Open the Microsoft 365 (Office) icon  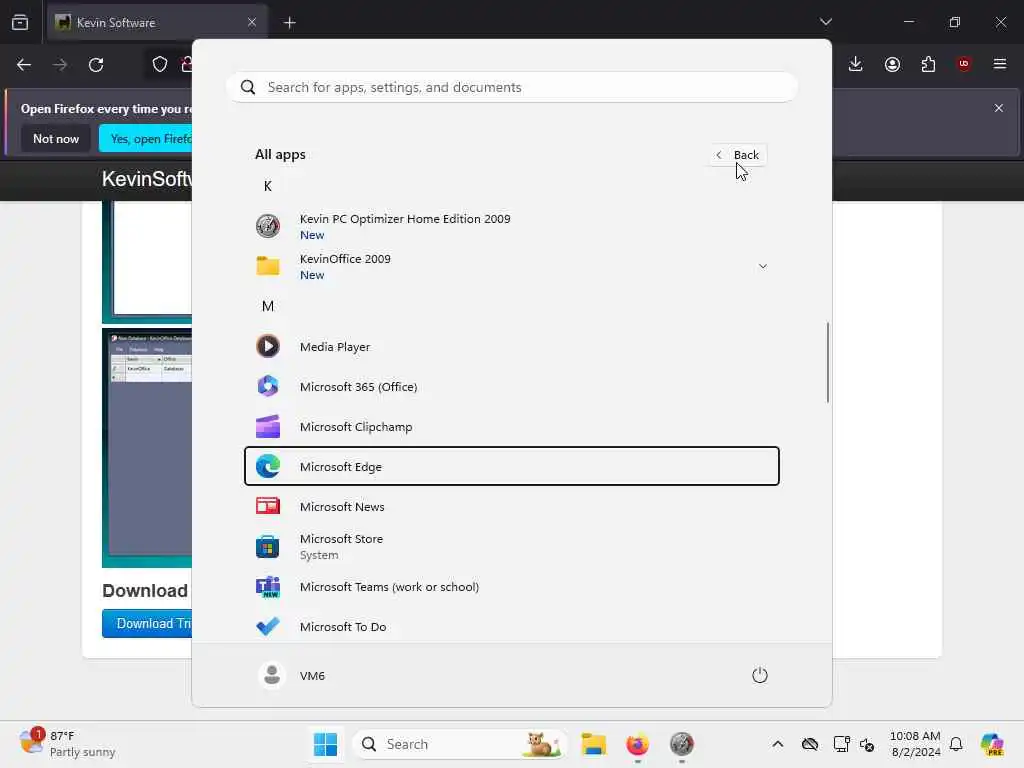(x=268, y=386)
